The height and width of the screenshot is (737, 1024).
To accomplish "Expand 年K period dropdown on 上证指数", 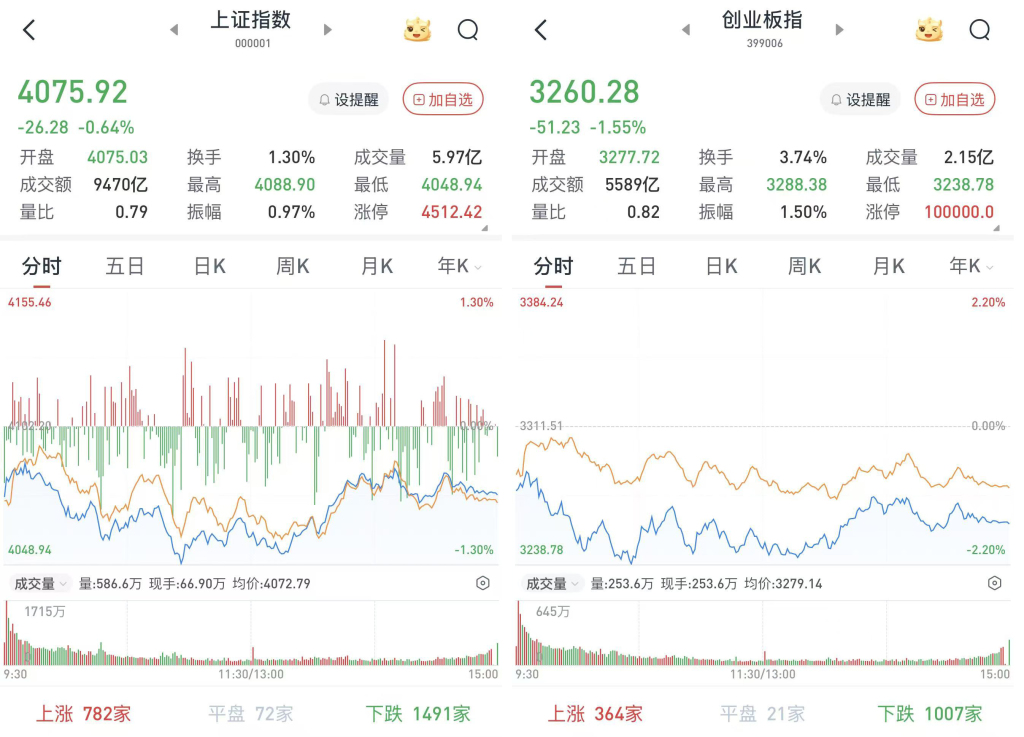I will [459, 266].
